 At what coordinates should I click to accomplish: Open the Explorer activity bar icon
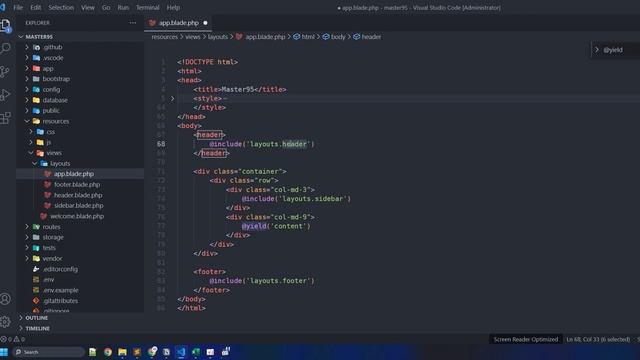(x=6, y=25)
